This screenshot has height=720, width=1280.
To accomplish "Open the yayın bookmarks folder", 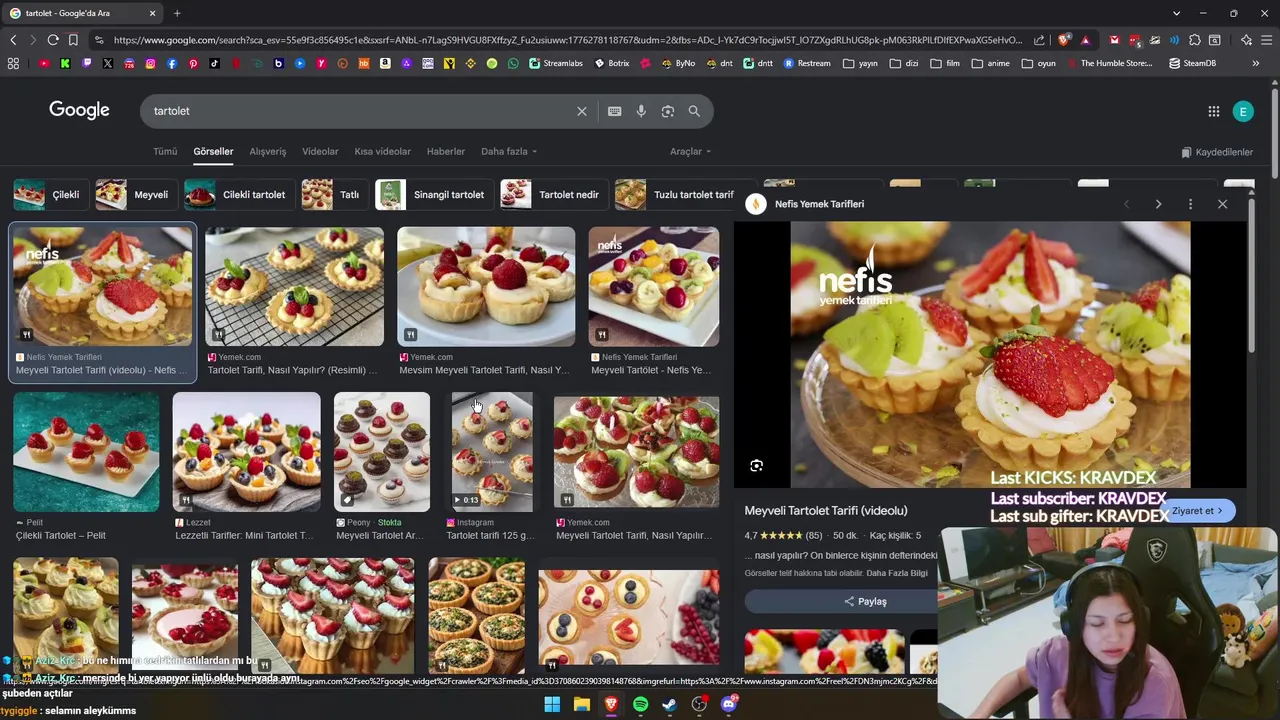I will pos(860,63).
